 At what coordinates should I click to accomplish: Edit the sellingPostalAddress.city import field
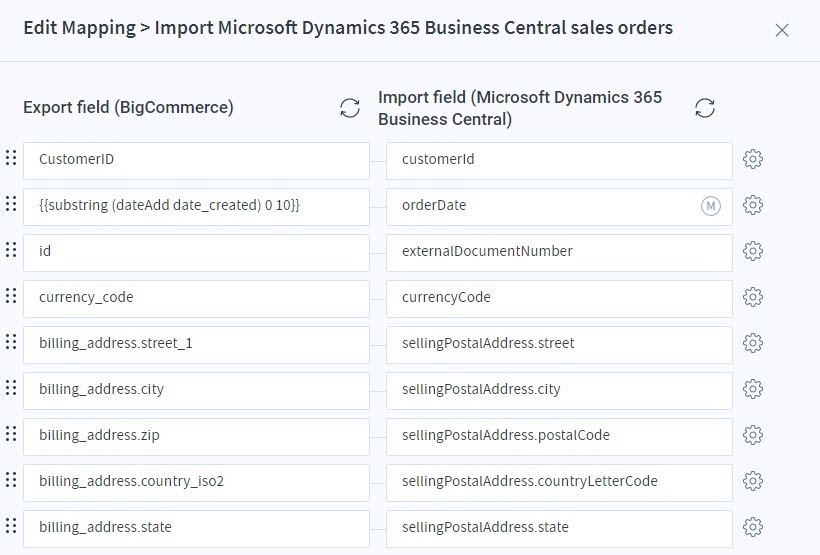[559, 391]
